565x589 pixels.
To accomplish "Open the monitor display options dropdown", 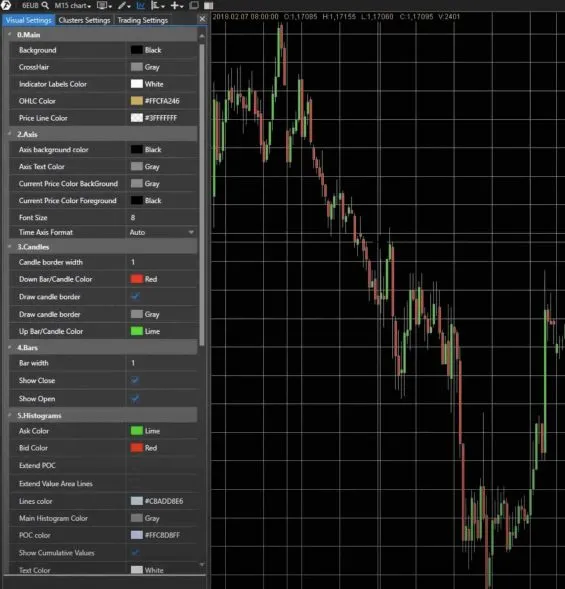I will click(x=104, y=6).
